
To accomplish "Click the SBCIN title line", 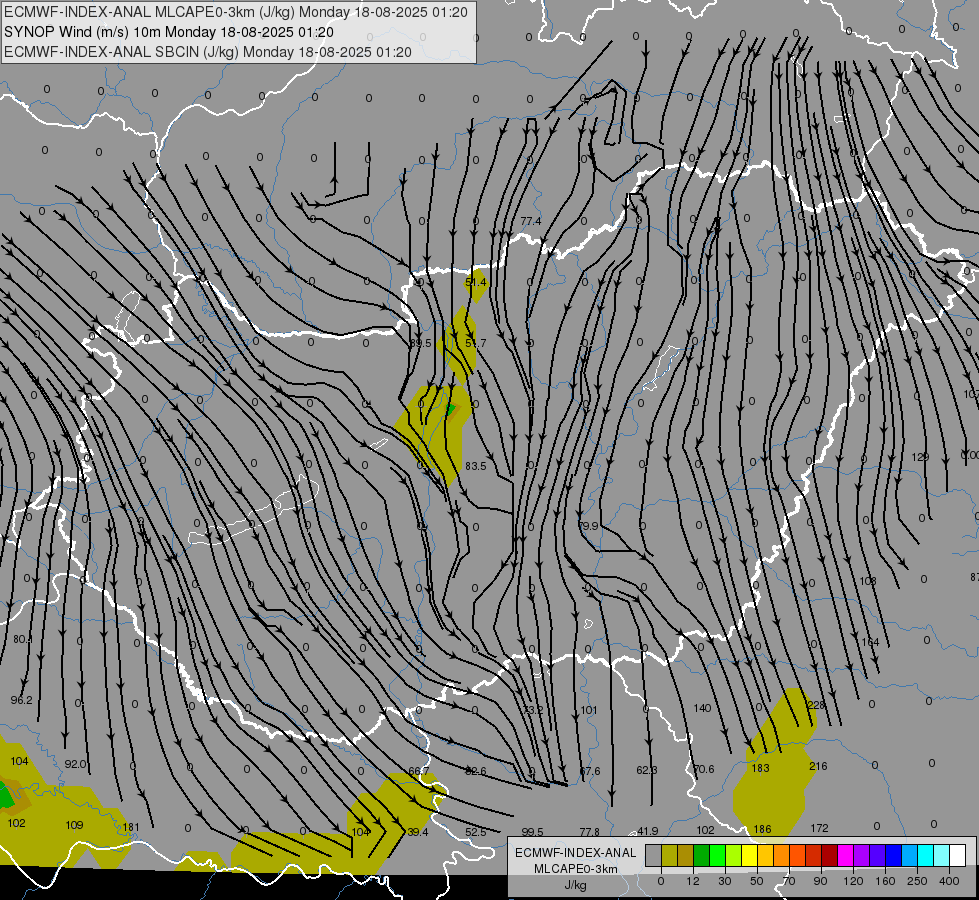I will click(208, 52).
